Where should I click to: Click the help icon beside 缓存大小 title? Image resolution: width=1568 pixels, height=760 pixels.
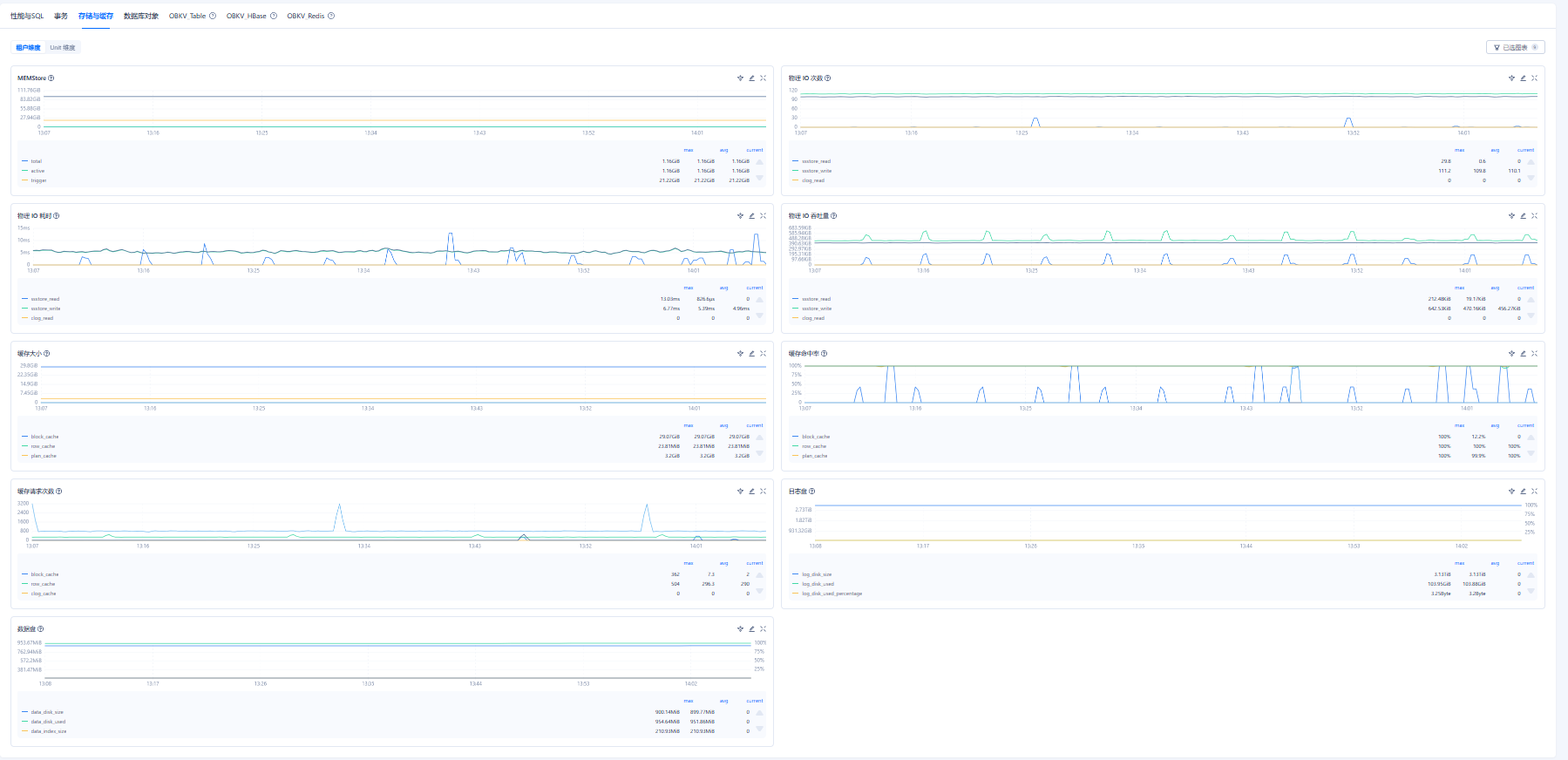(x=47, y=354)
